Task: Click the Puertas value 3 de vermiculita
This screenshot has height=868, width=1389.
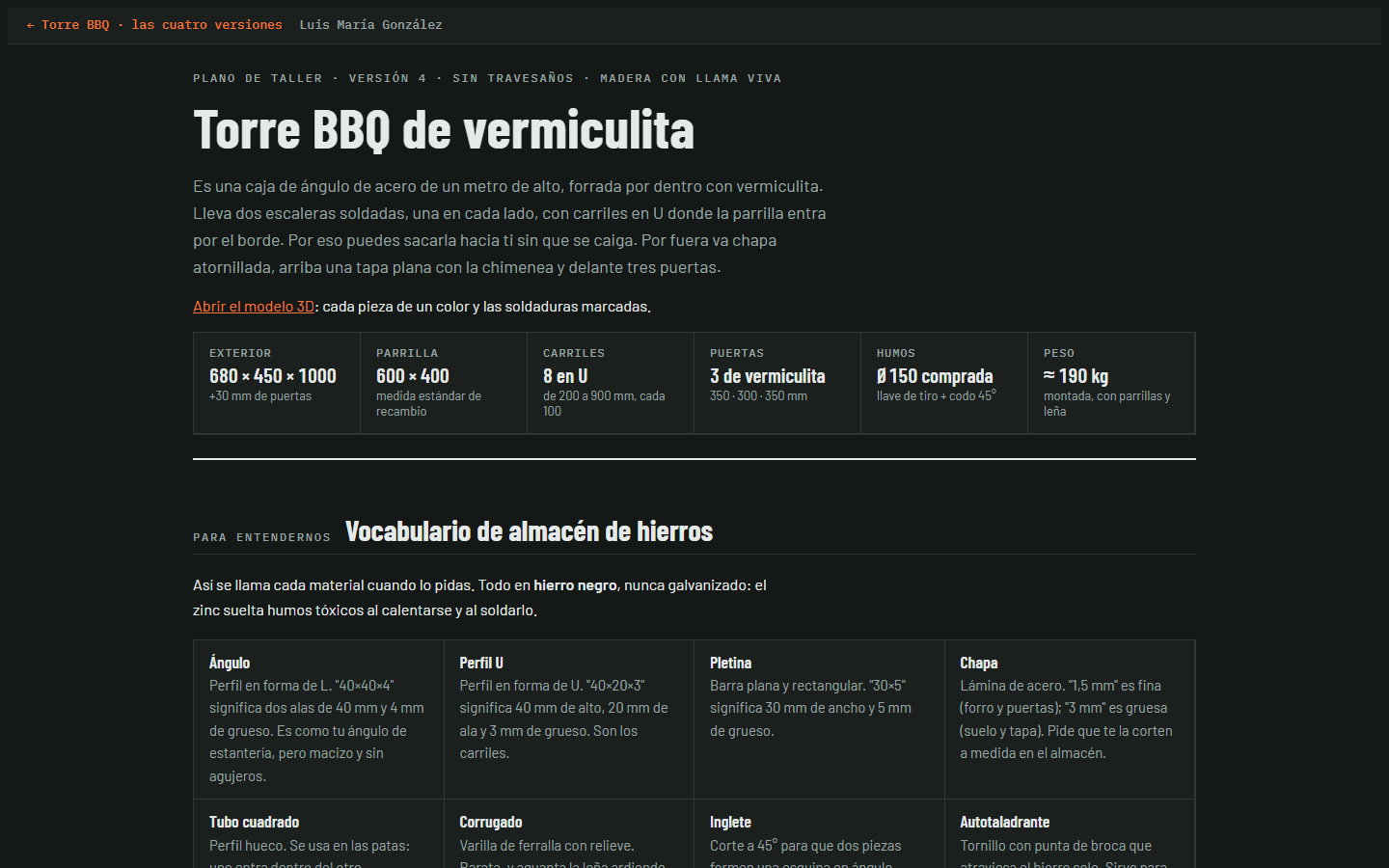Action: (768, 376)
